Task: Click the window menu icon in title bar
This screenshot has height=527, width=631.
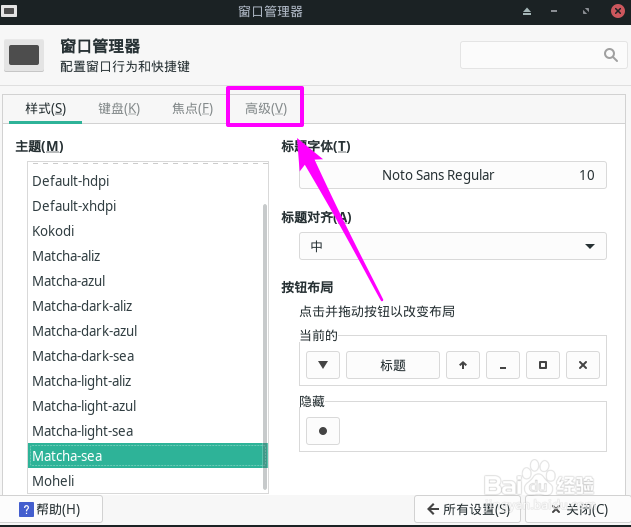Action: pos(9,11)
